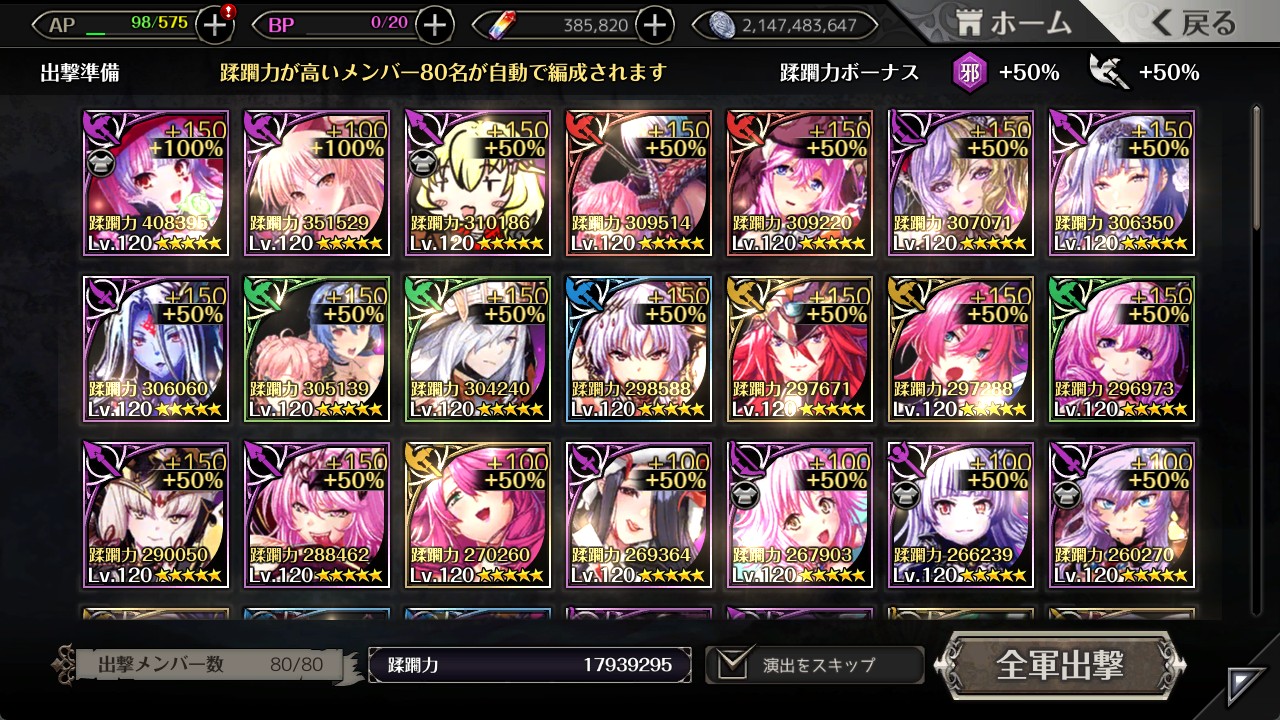This screenshot has height=720, width=1280.
Task: Tap plus icon next to 385,820 gems
Action: (x=654, y=25)
